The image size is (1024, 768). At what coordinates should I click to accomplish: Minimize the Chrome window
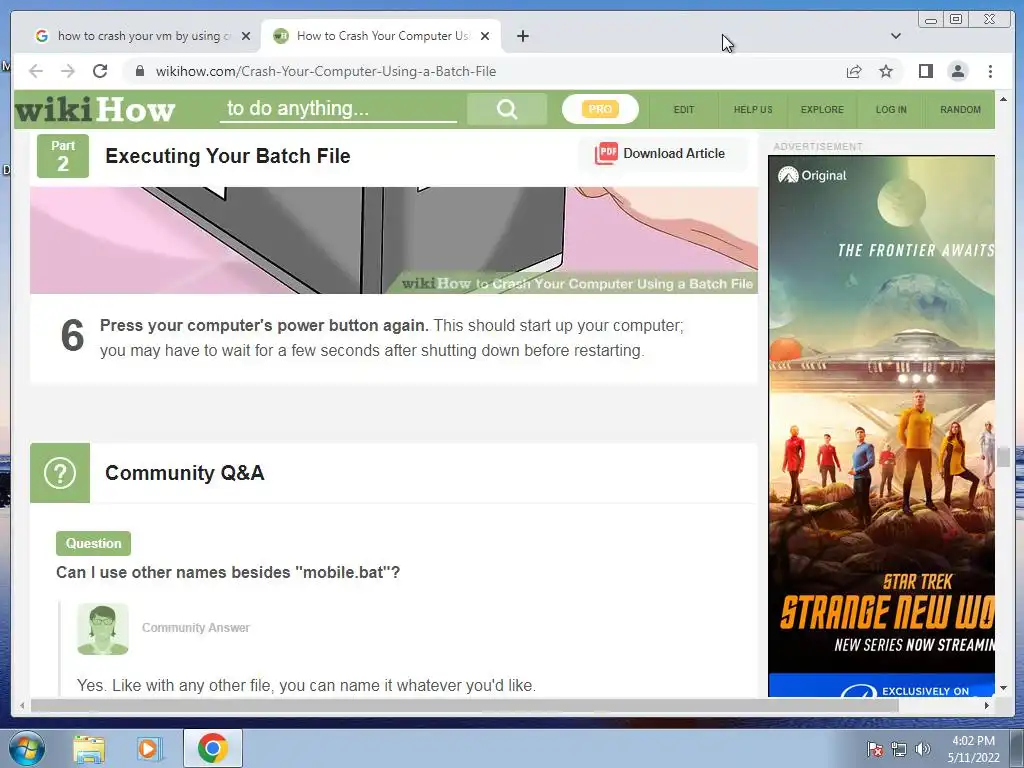tap(931, 20)
